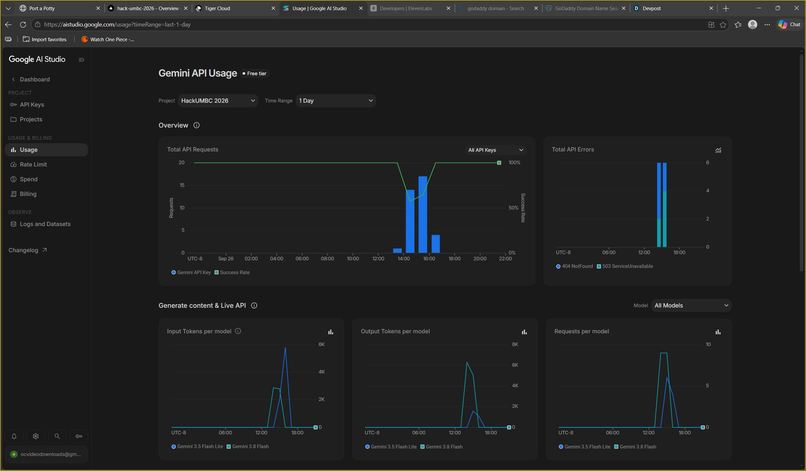Open the Import favorites bookmark

click(44, 39)
